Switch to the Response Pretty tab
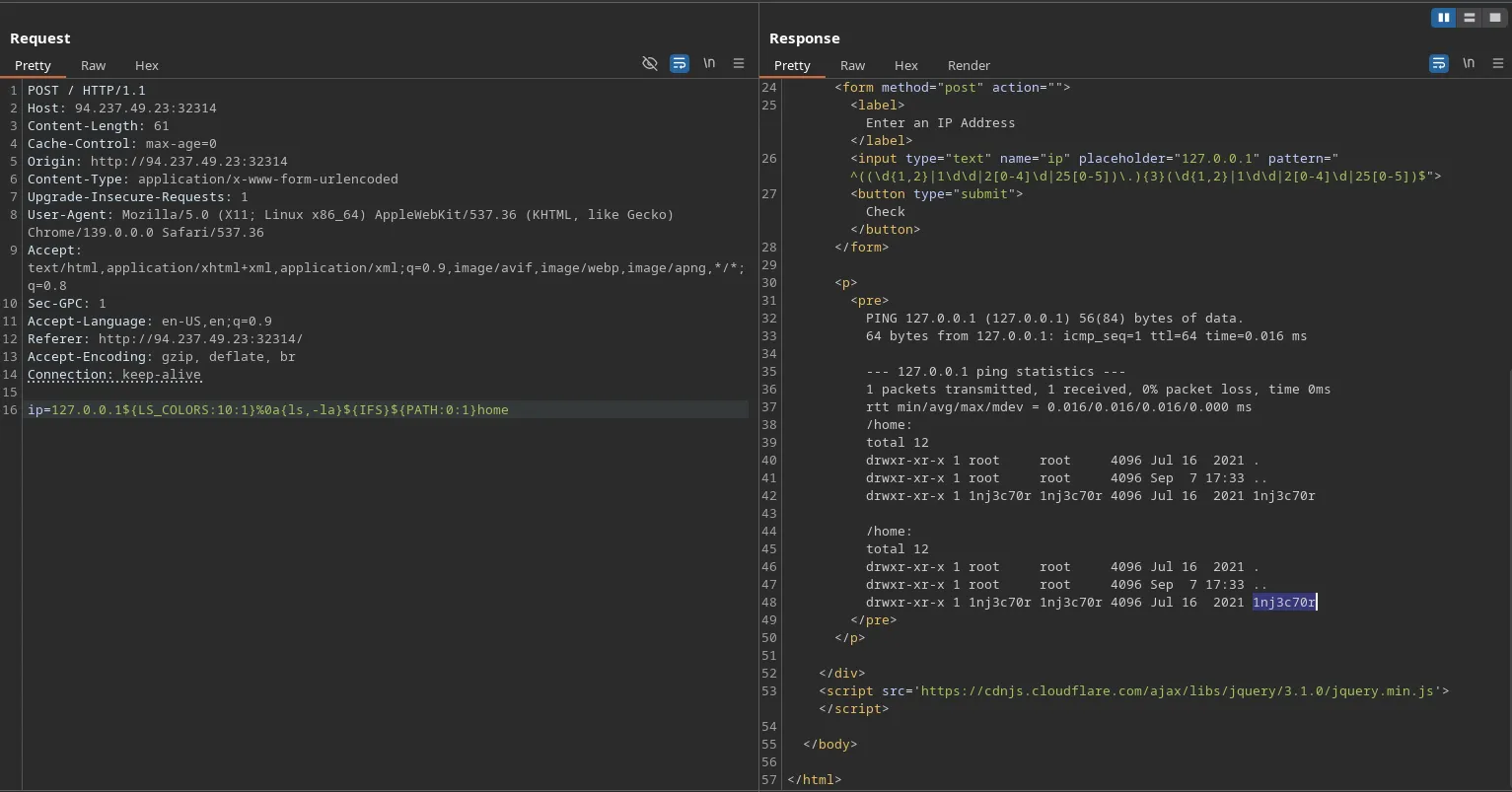The height and width of the screenshot is (792, 1512). (792, 65)
